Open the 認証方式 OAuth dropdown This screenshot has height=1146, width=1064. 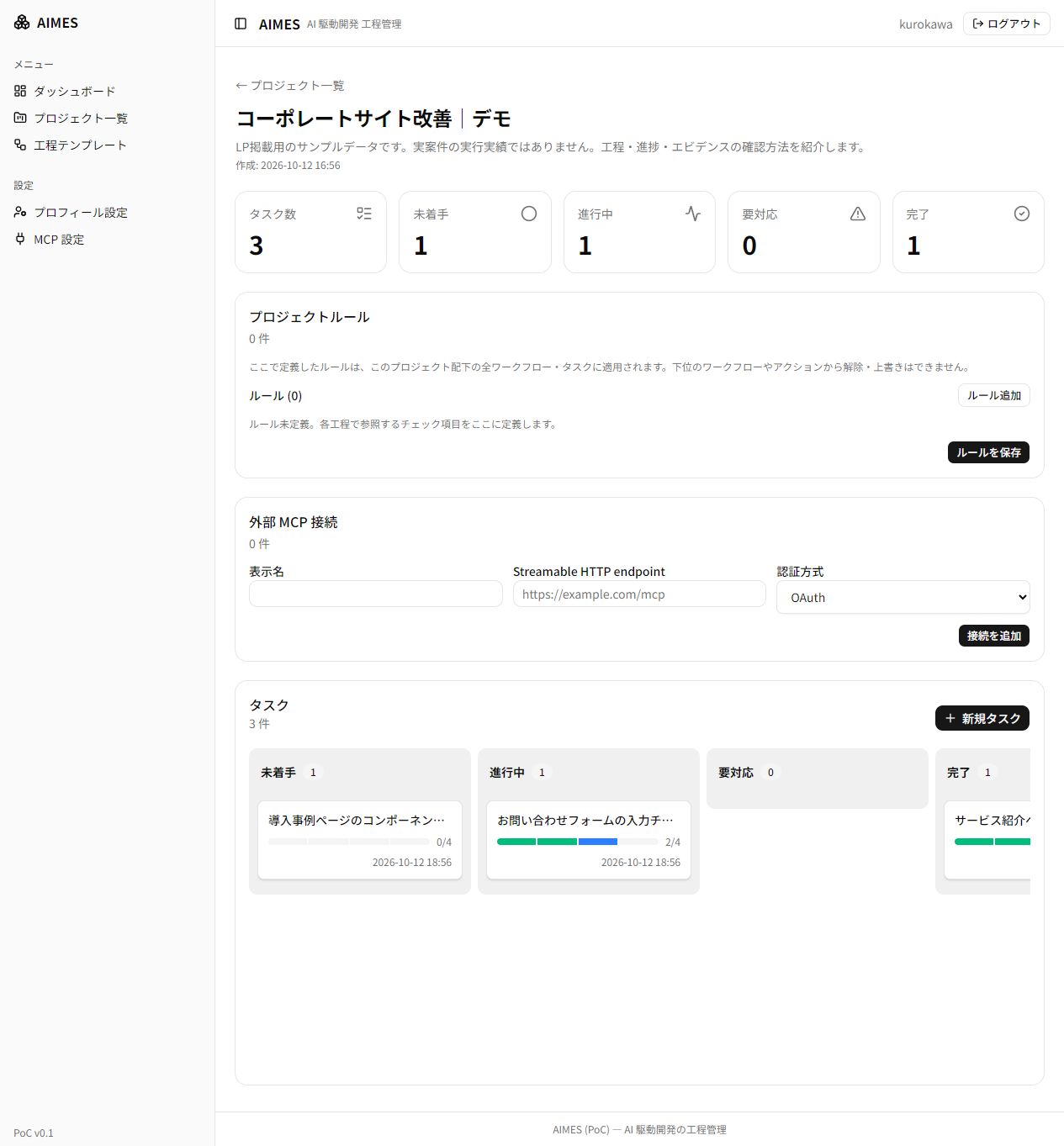coord(903,597)
